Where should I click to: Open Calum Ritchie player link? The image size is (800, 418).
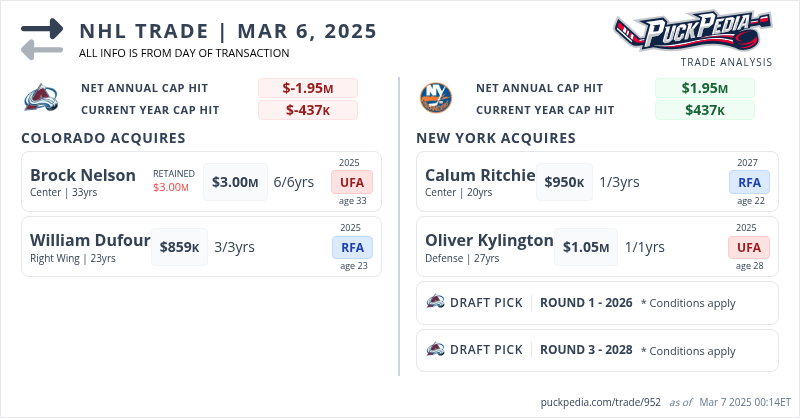point(480,175)
